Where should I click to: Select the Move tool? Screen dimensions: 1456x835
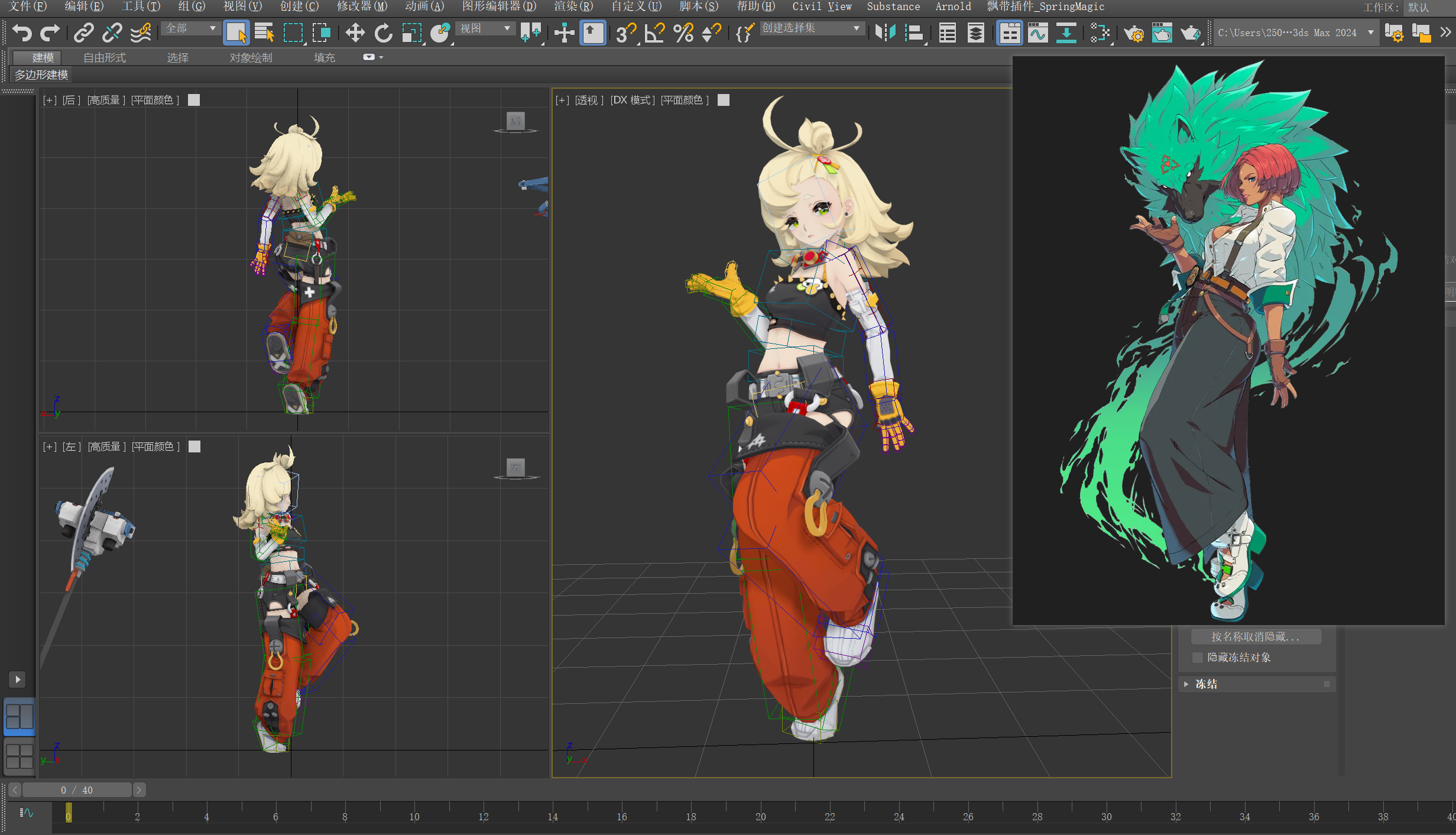[x=355, y=33]
